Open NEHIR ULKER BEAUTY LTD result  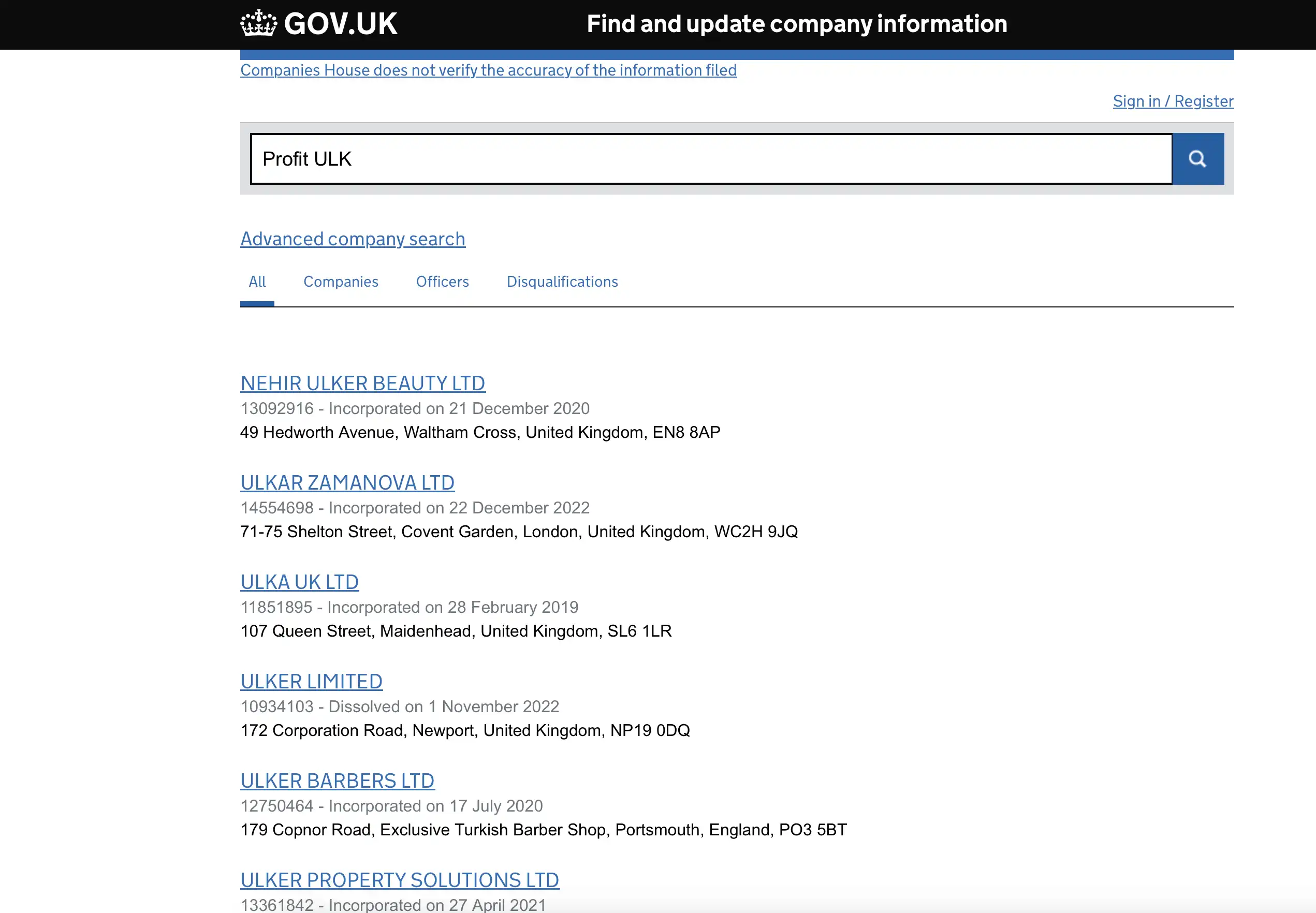(363, 384)
